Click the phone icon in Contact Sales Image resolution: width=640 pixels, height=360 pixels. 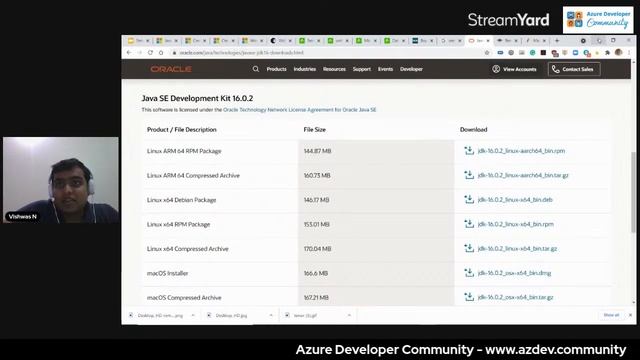pyautogui.click(x=556, y=69)
